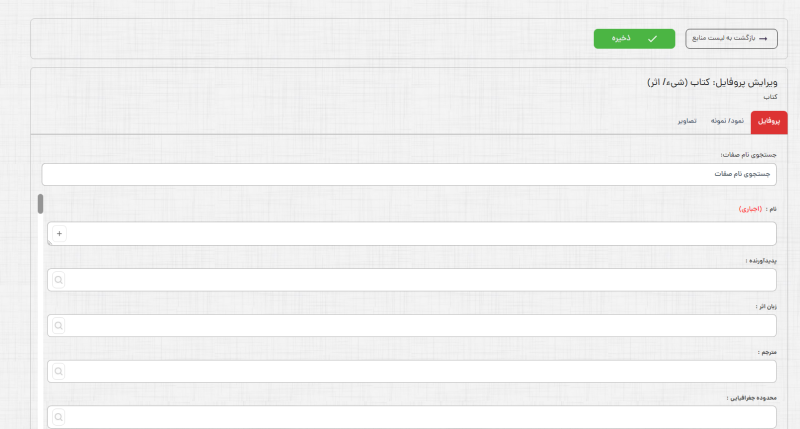The width and height of the screenshot is (800, 429).
Task: Click inside the نام (name) input field
Action: 420,233
